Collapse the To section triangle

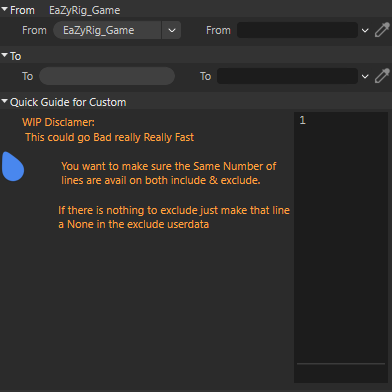tap(5, 55)
